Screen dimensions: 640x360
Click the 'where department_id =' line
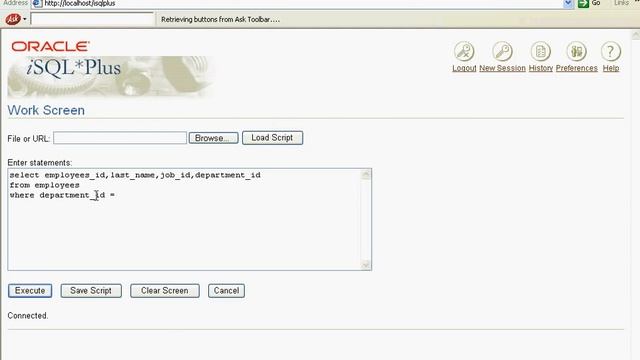(62, 195)
